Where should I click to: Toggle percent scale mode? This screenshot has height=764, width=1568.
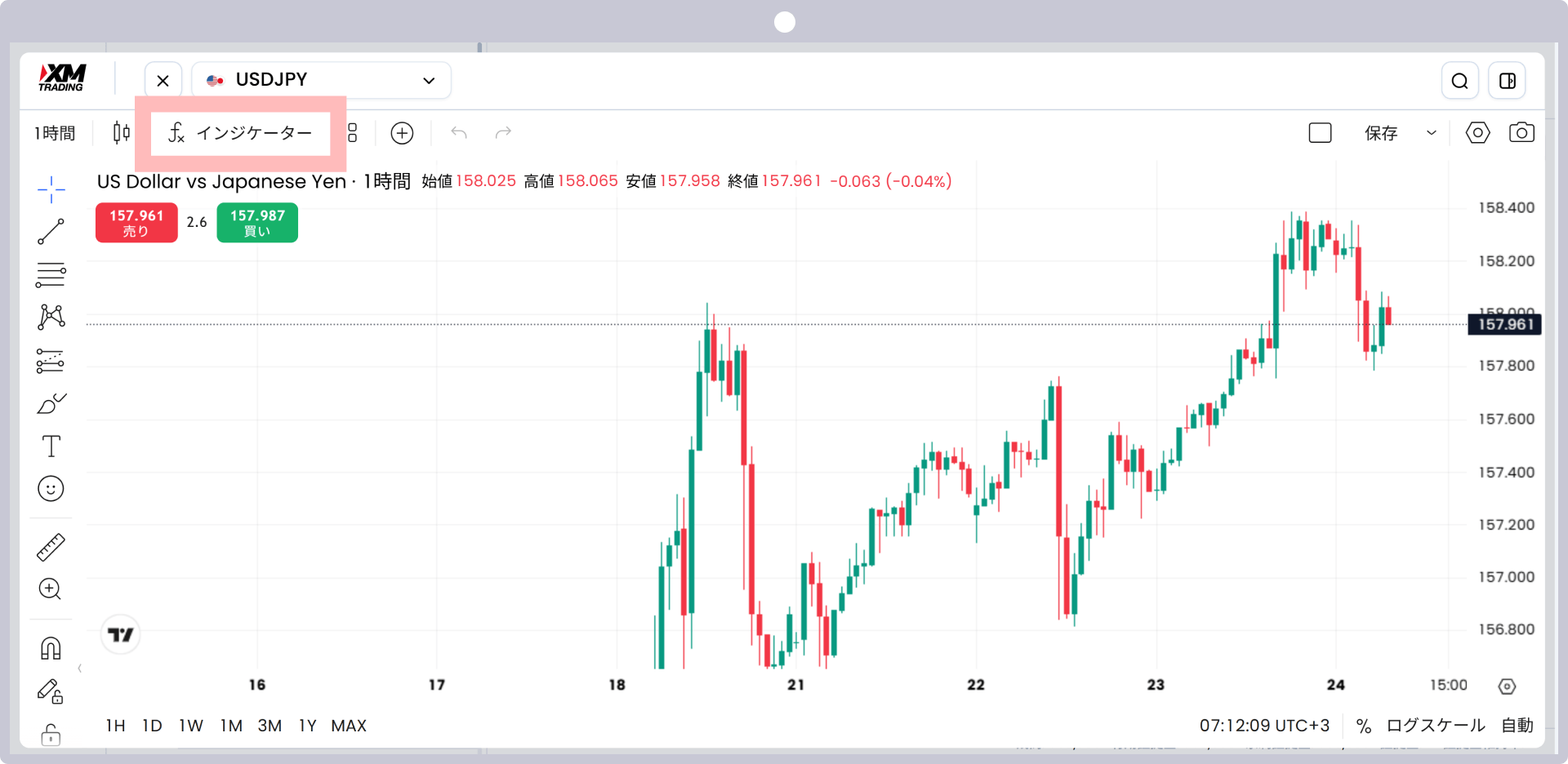(1364, 726)
